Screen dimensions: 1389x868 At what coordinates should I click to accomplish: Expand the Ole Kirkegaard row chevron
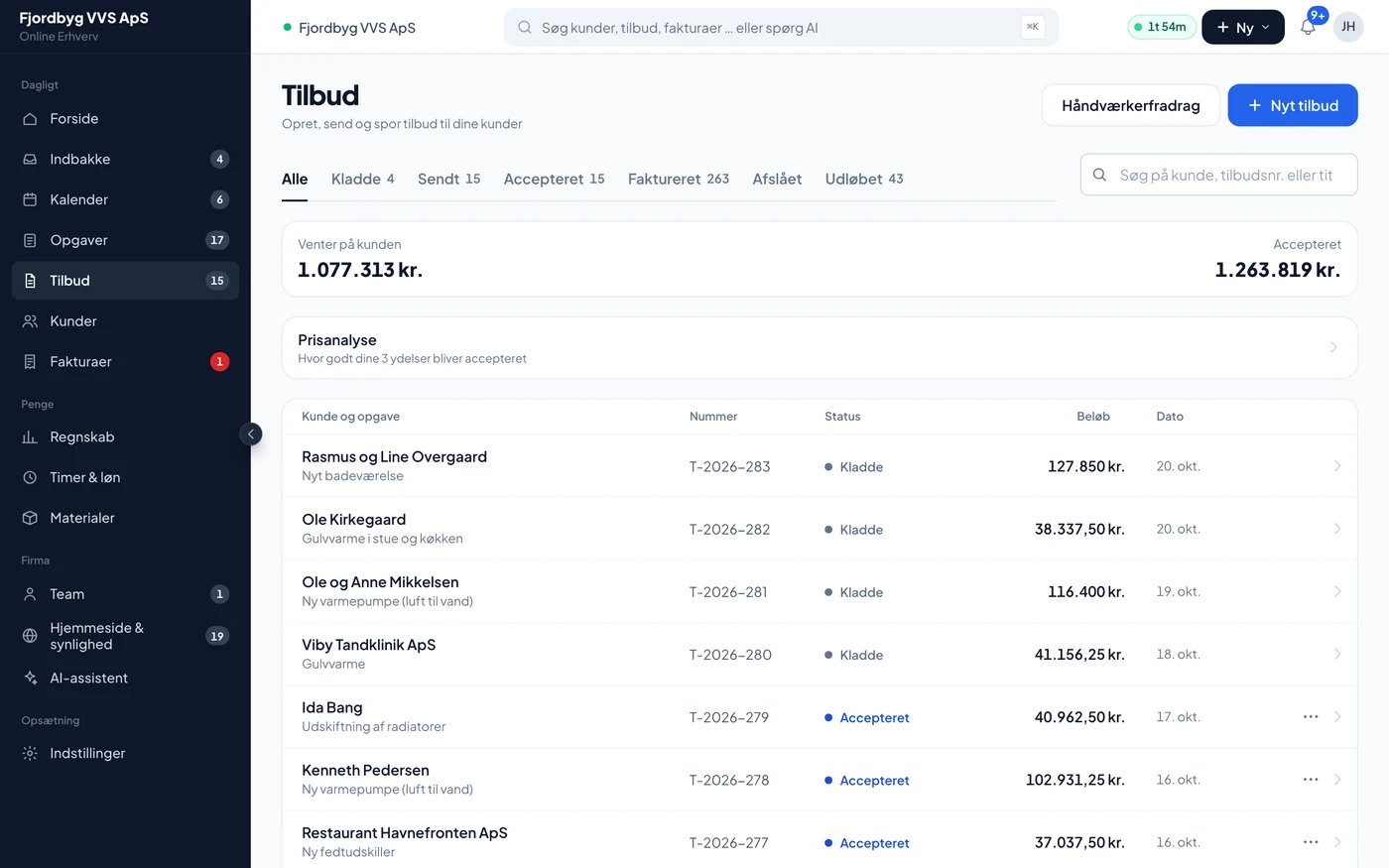(x=1337, y=529)
